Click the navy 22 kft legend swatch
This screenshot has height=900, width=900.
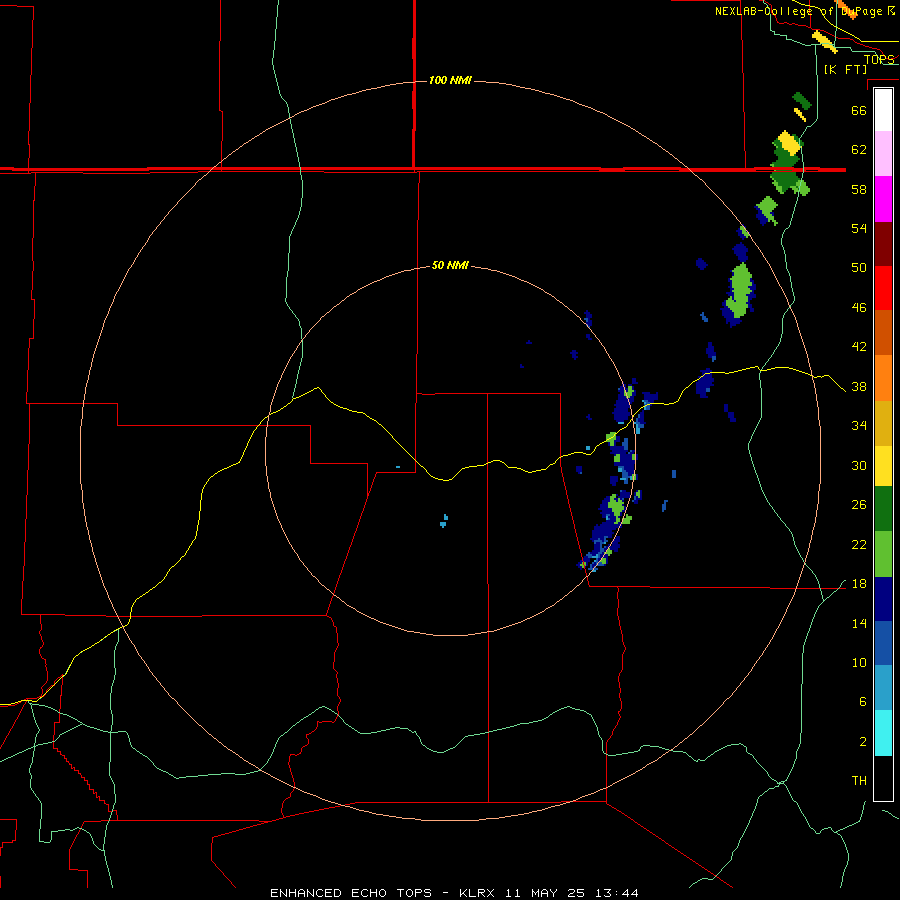[x=883, y=598]
